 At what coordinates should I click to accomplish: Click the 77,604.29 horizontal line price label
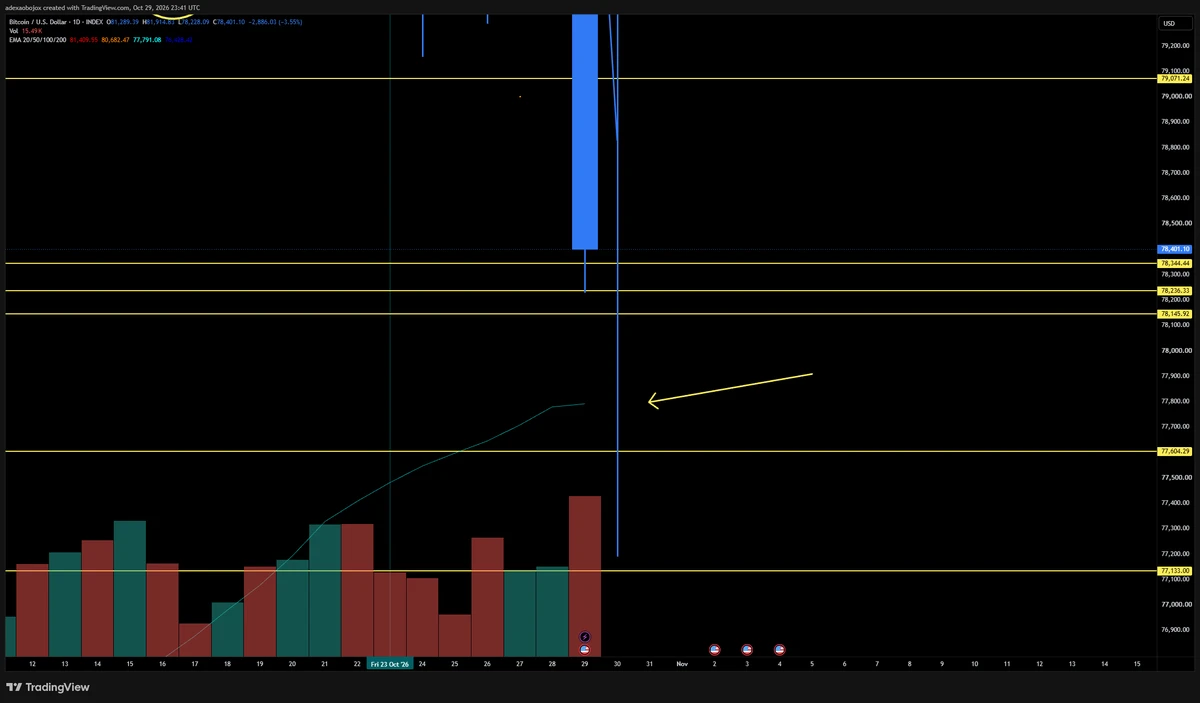(x=1174, y=451)
